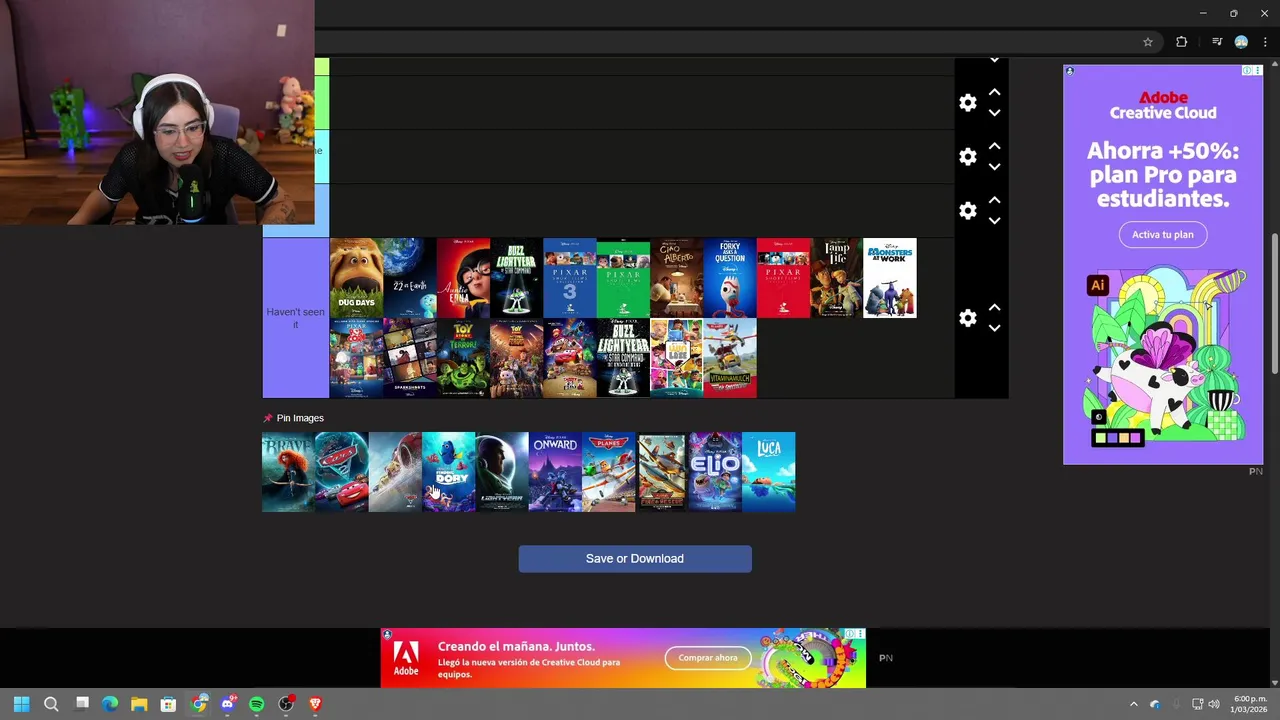Launch Microsoft Edge from the taskbar
Image resolution: width=1280 pixels, height=720 pixels.
click(110, 704)
